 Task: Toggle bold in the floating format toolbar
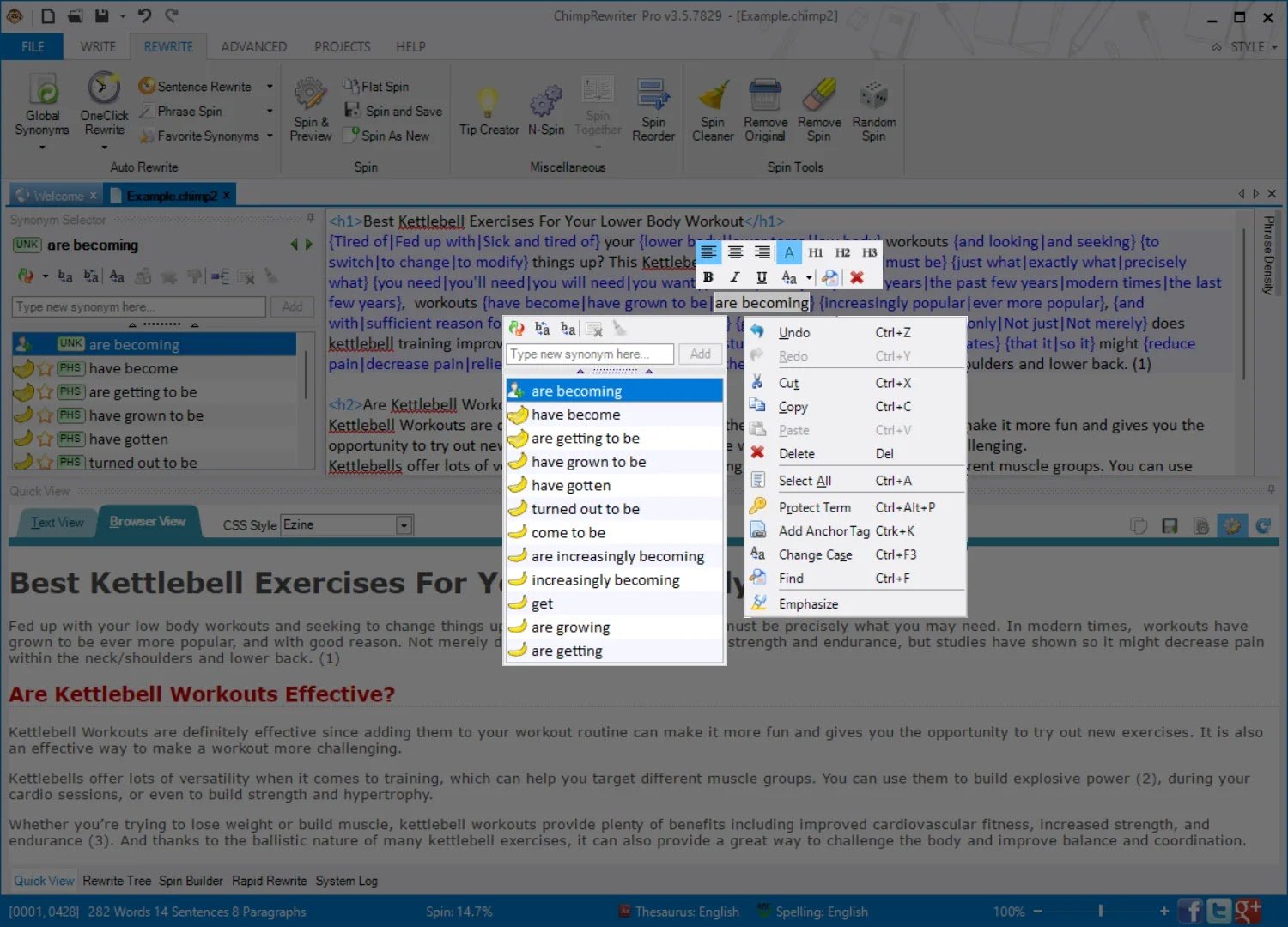tap(708, 277)
